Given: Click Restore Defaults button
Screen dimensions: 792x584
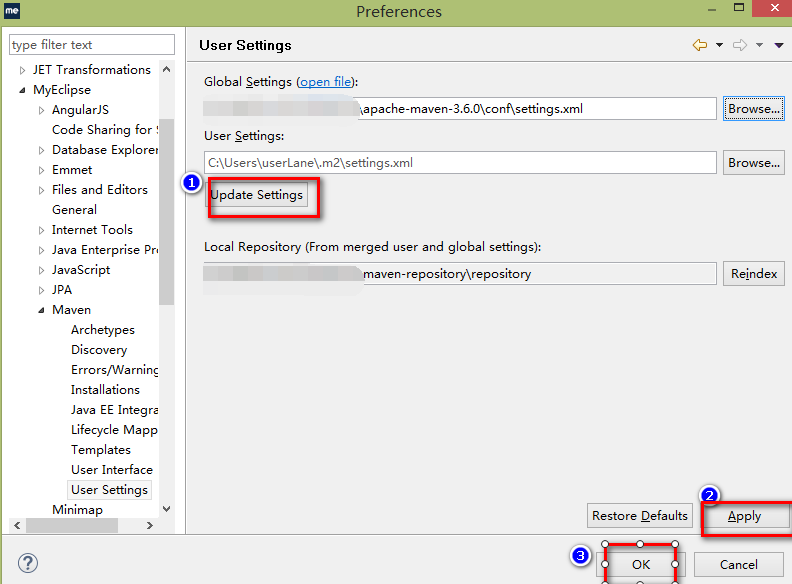Looking at the screenshot, I should pyautogui.click(x=639, y=515).
